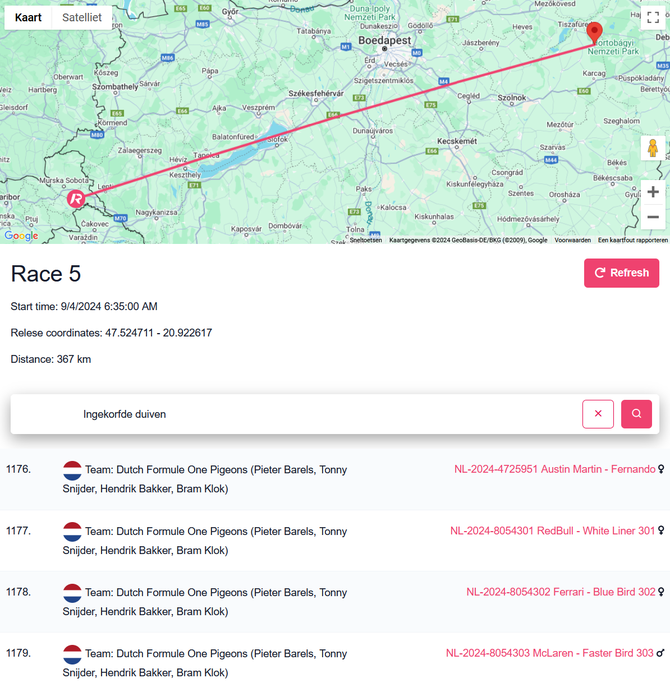This screenshot has width=670, height=692.
Task: Click the Szombathely label on map
Action: tap(115, 86)
